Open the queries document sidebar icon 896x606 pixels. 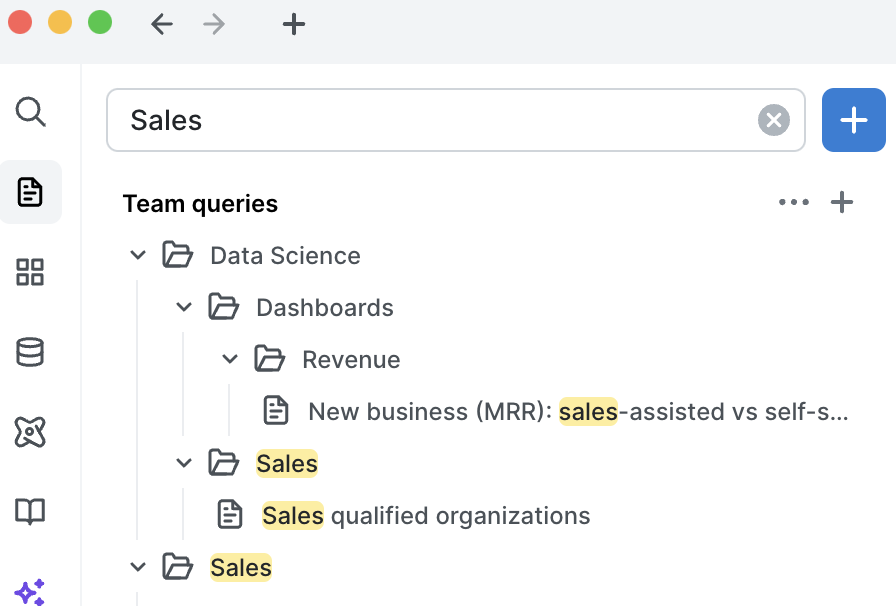coord(31,192)
